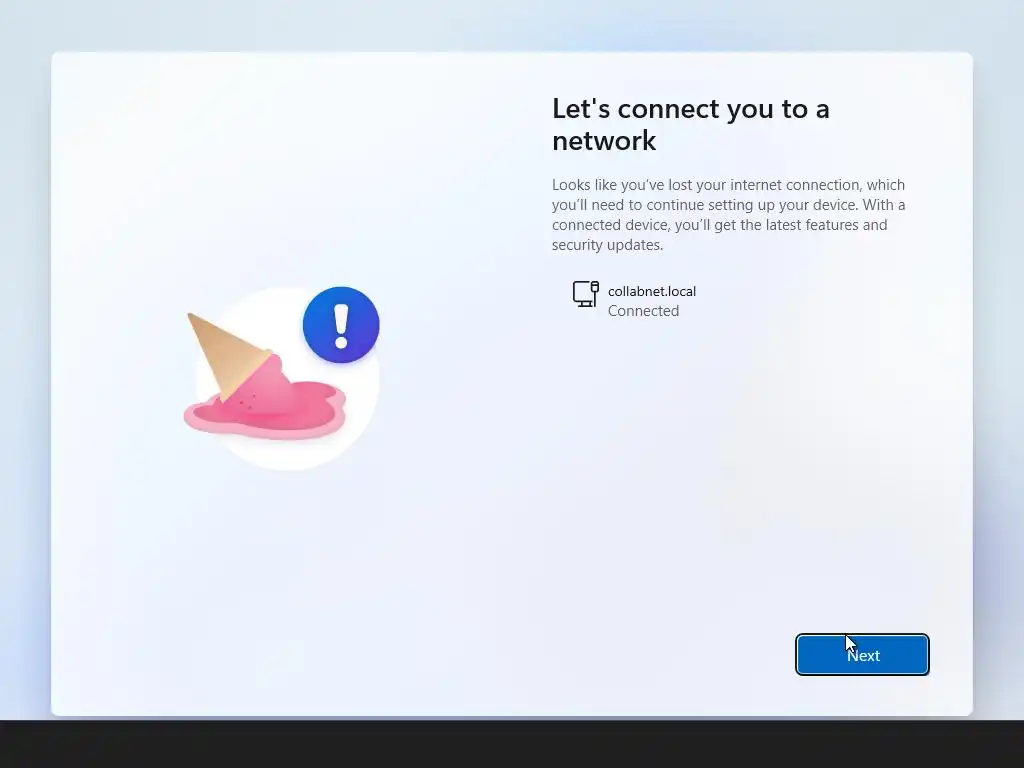Click the dropped ice cream cone

tap(230, 355)
